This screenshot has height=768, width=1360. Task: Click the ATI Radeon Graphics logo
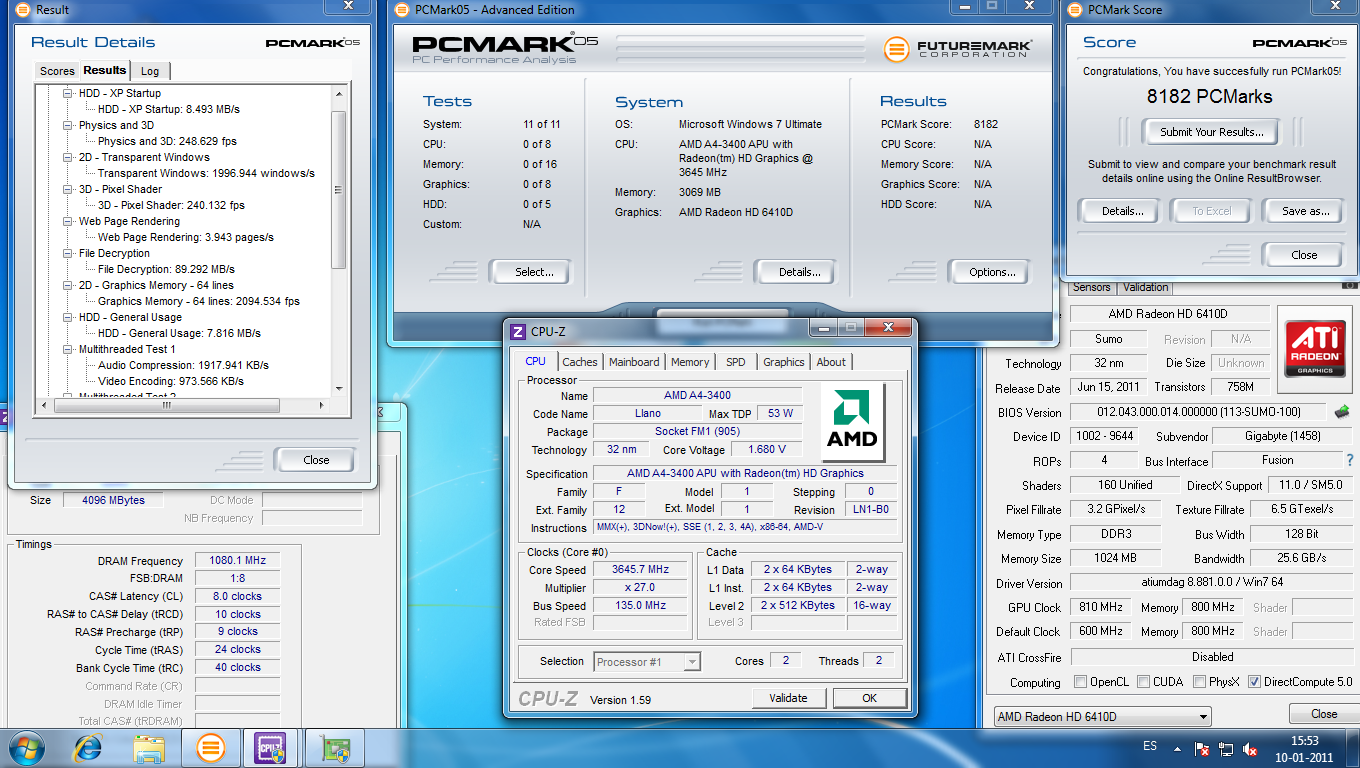point(1313,348)
